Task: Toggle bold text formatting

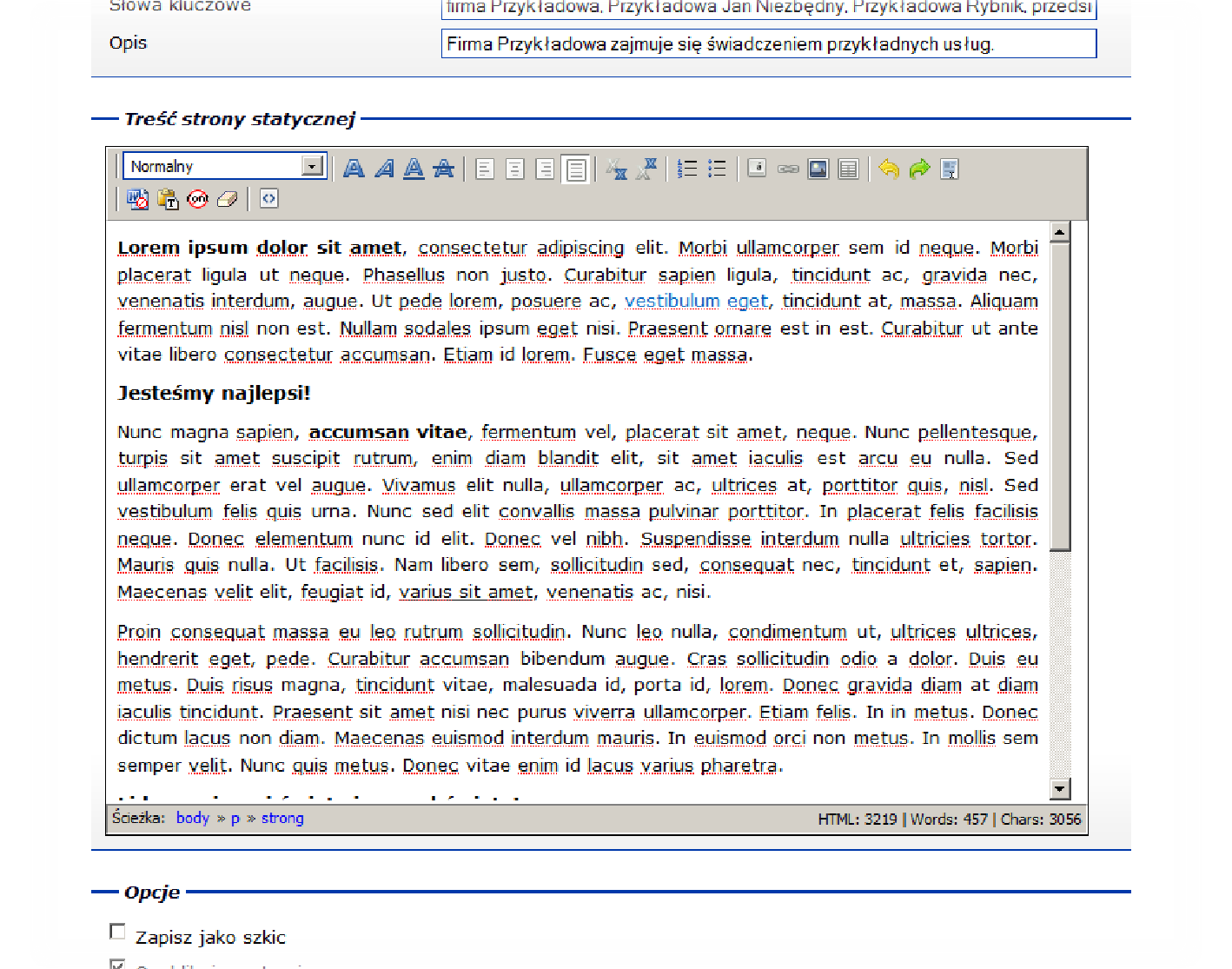Action: point(354,169)
